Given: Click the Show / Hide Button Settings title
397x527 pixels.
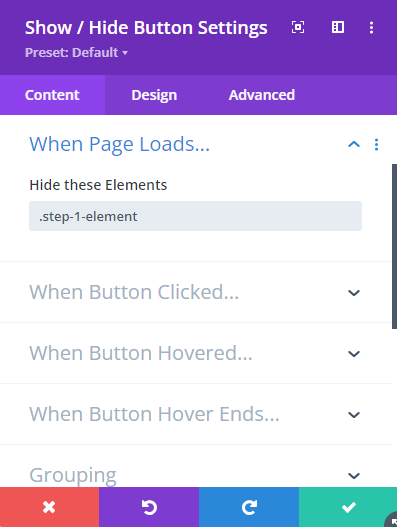Looking at the screenshot, I should coord(146,28).
